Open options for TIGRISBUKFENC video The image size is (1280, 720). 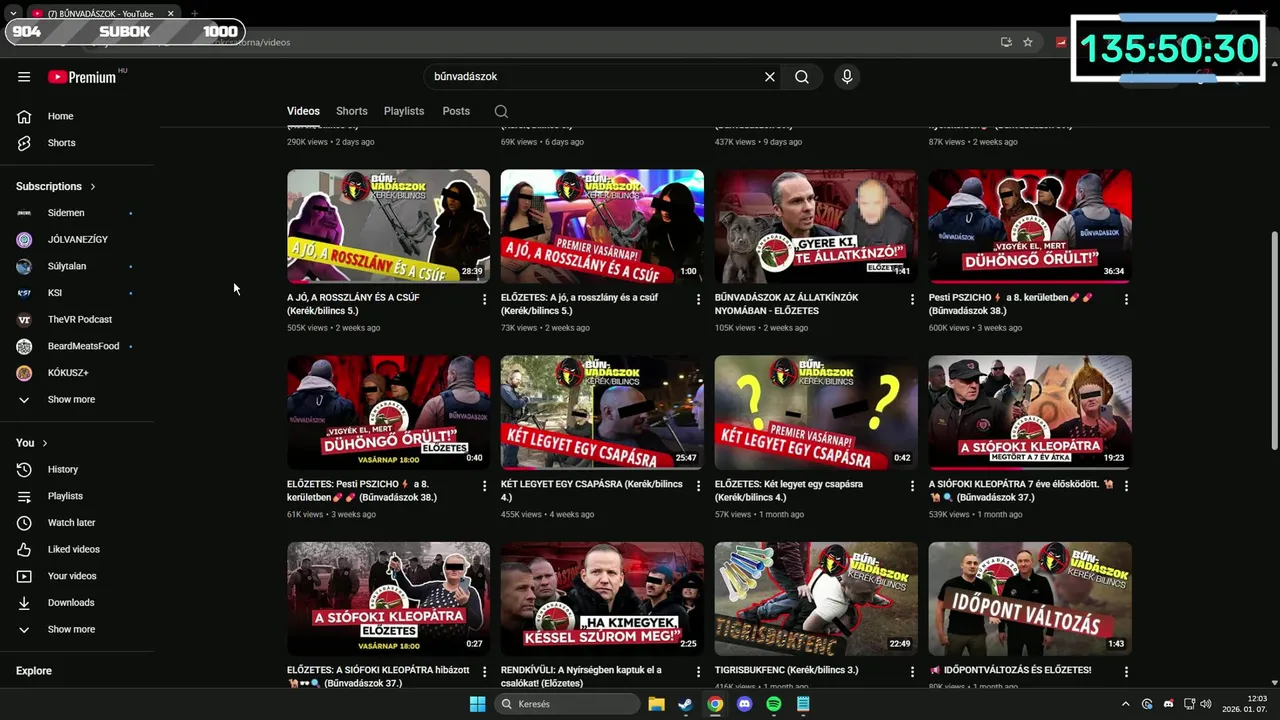[912, 672]
